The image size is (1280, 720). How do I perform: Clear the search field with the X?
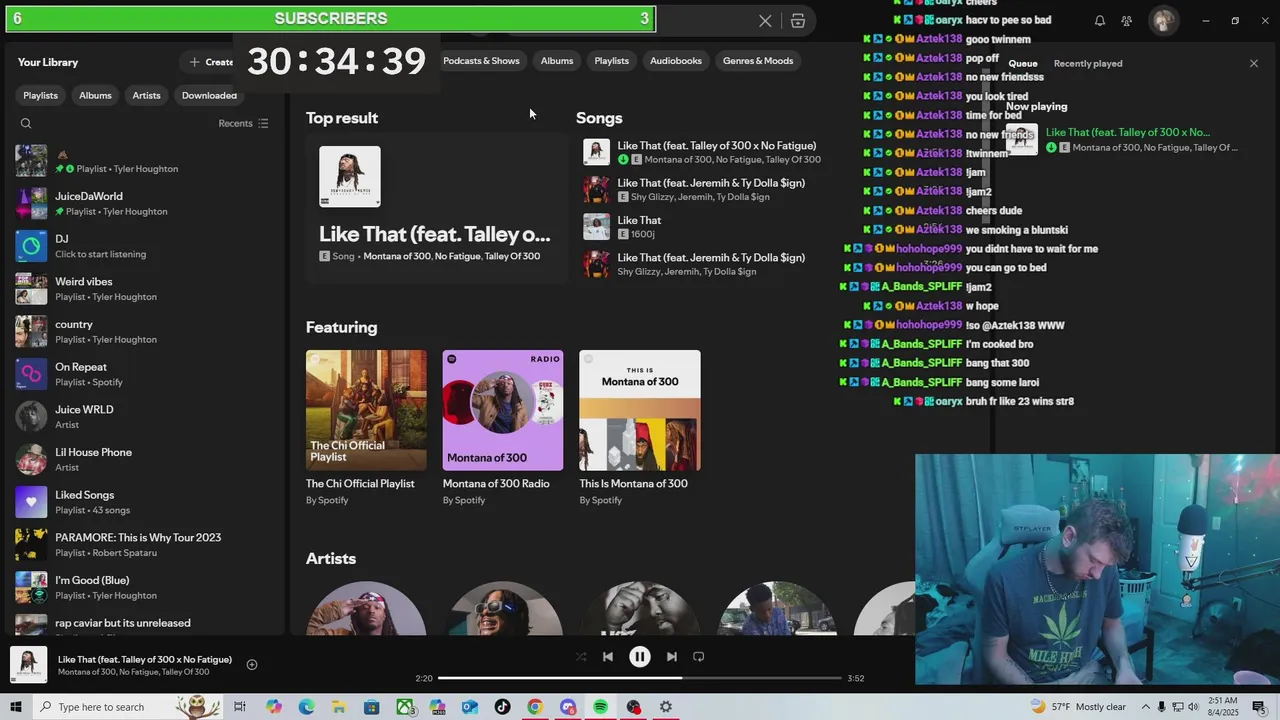(x=765, y=21)
